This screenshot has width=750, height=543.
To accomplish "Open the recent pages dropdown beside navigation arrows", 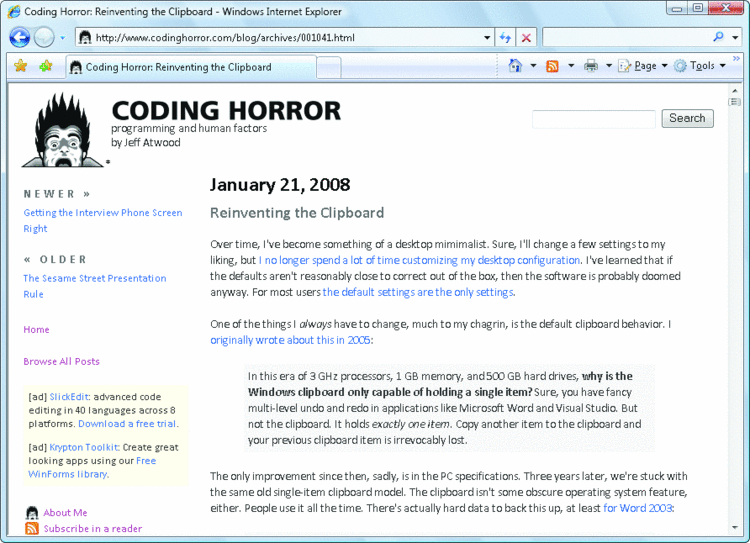I will [x=63, y=37].
